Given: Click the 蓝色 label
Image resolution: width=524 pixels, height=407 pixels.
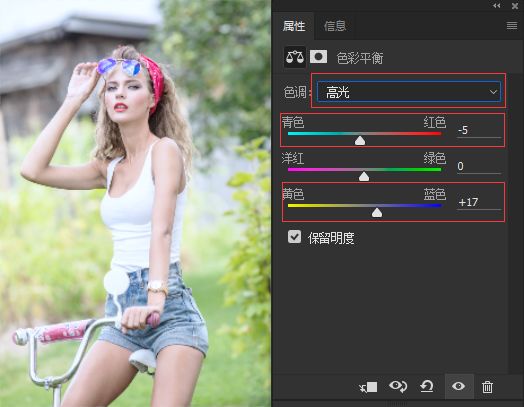Looking at the screenshot, I should (x=435, y=194).
